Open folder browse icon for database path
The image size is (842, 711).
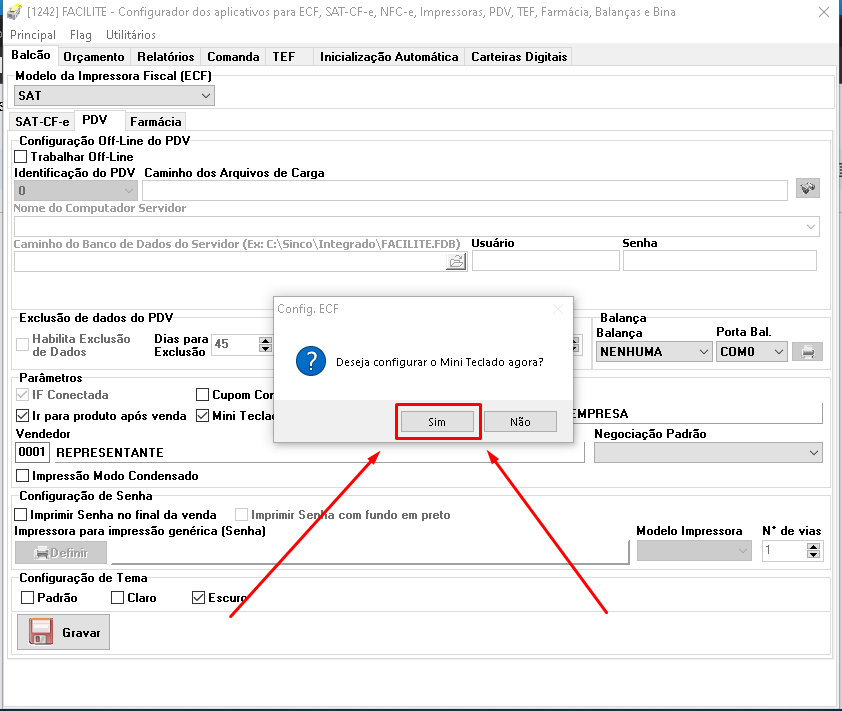pos(456,262)
